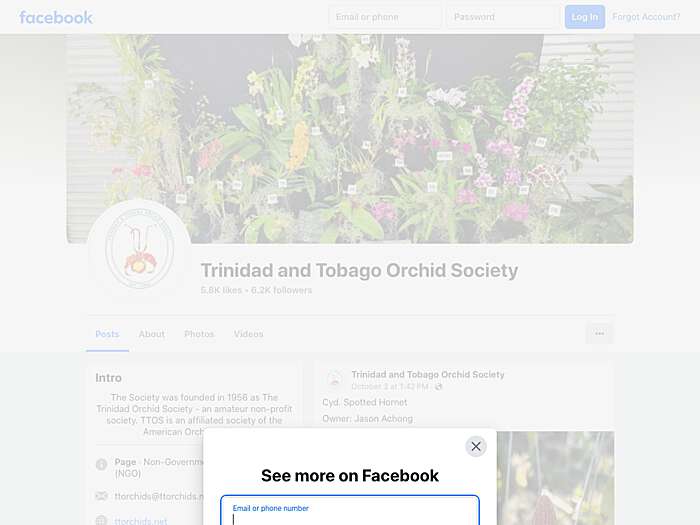Open the orchid cover photo
700x525 pixels.
(x=350, y=139)
